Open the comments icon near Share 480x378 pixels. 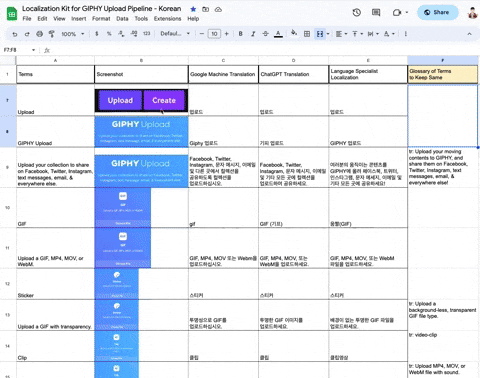point(376,13)
